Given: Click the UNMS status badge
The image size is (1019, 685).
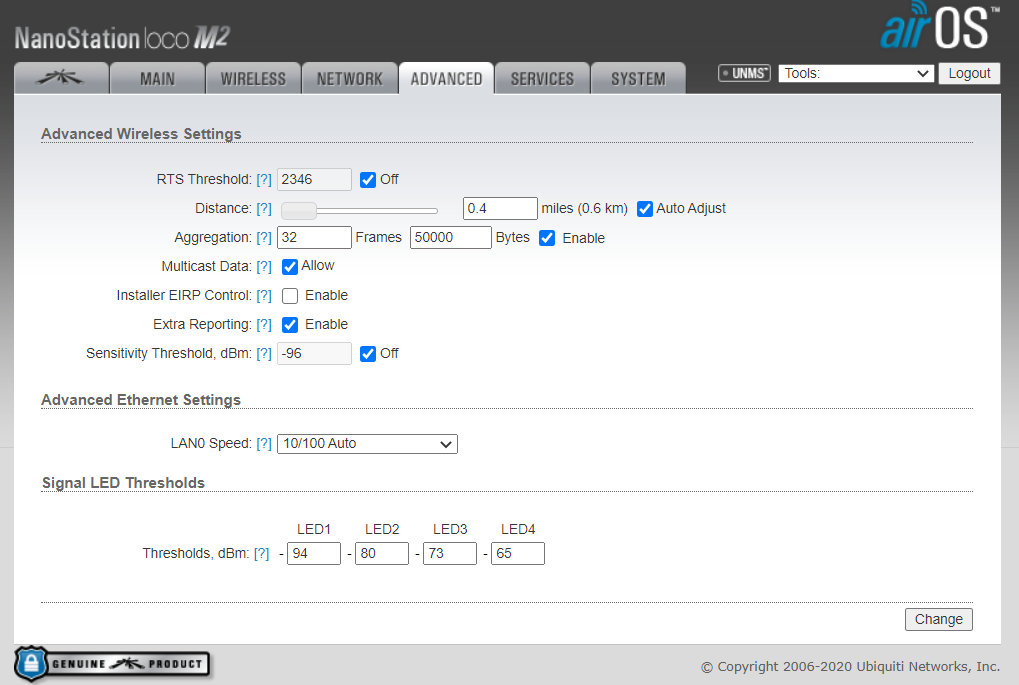Looking at the screenshot, I should [x=744, y=73].
